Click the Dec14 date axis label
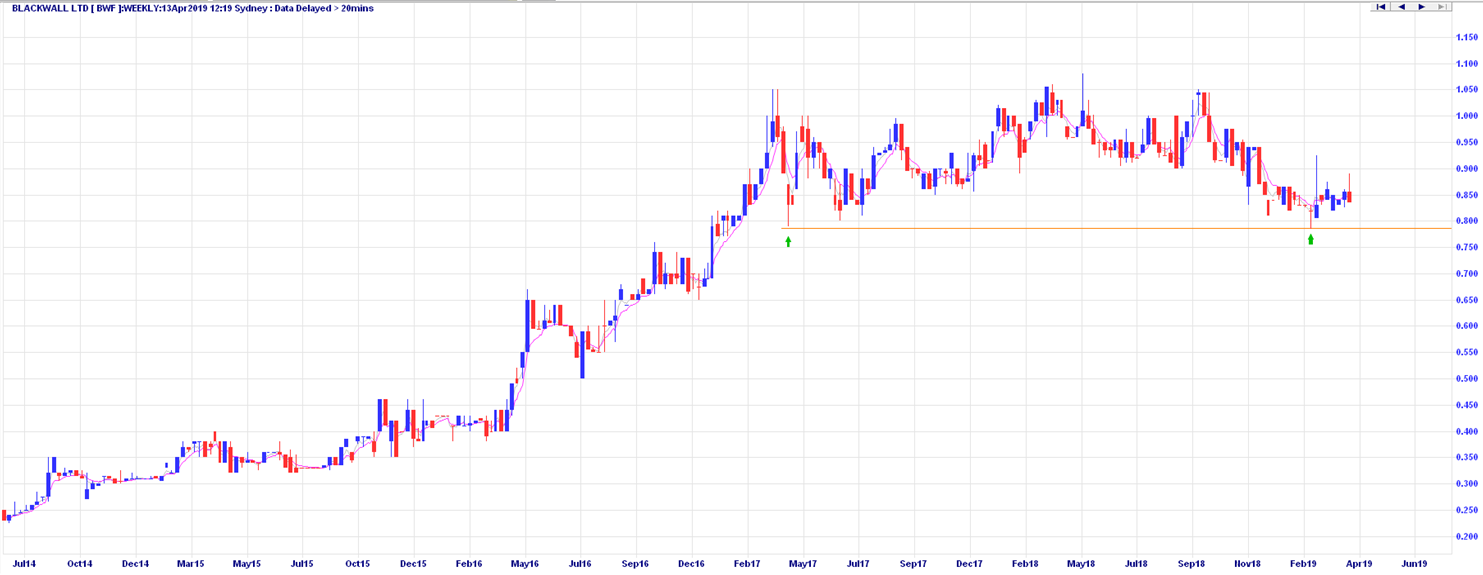This screenshot has width=1483, height=575. point(135,564)
